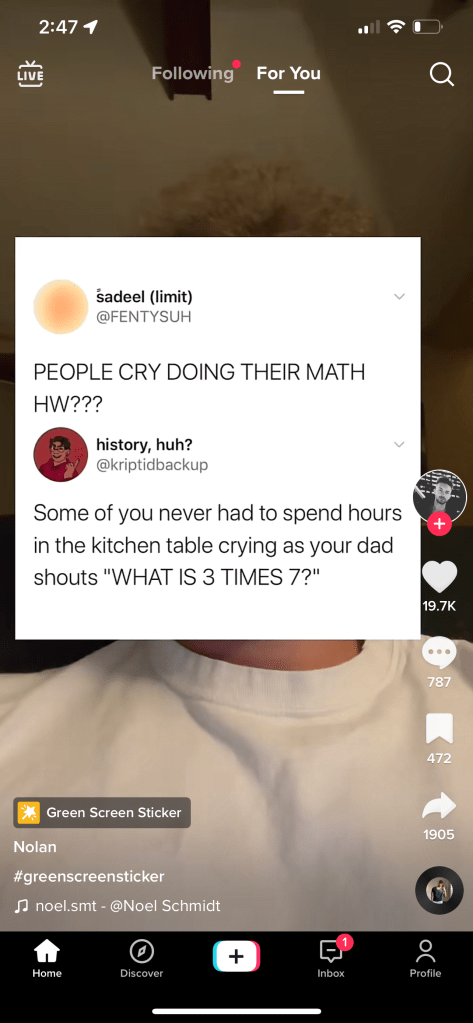Go to the Profile tab
This screenshot has height=1023, width=473.
[425, 959]
